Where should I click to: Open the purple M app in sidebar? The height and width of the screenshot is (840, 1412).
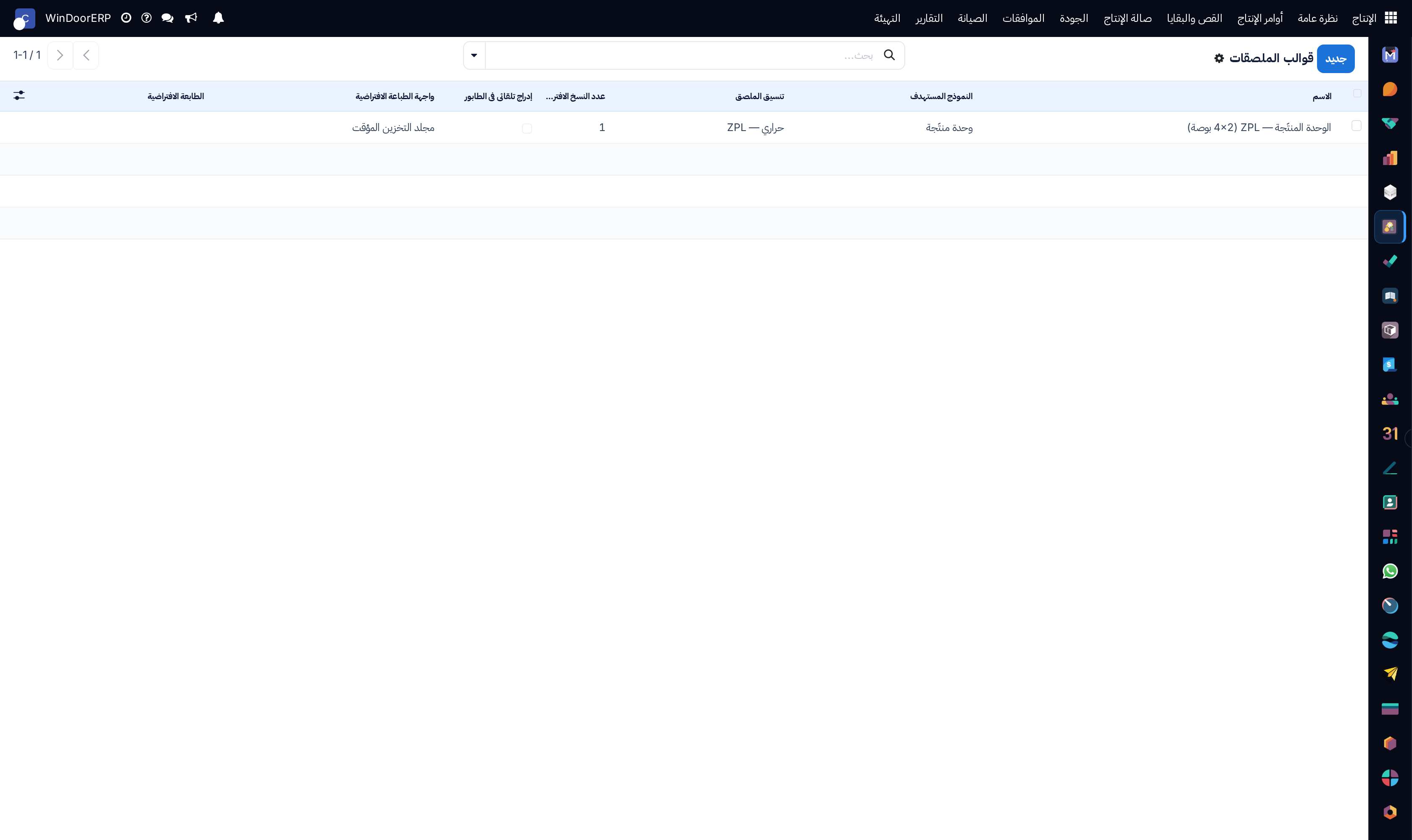coord(1390,55)
